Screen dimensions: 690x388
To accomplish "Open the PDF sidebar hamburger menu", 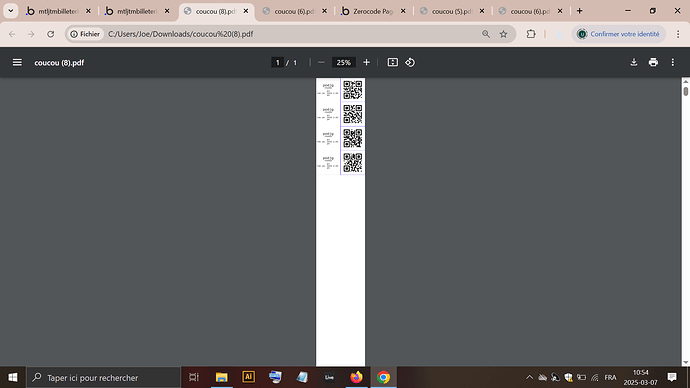I will coord(17,62).
